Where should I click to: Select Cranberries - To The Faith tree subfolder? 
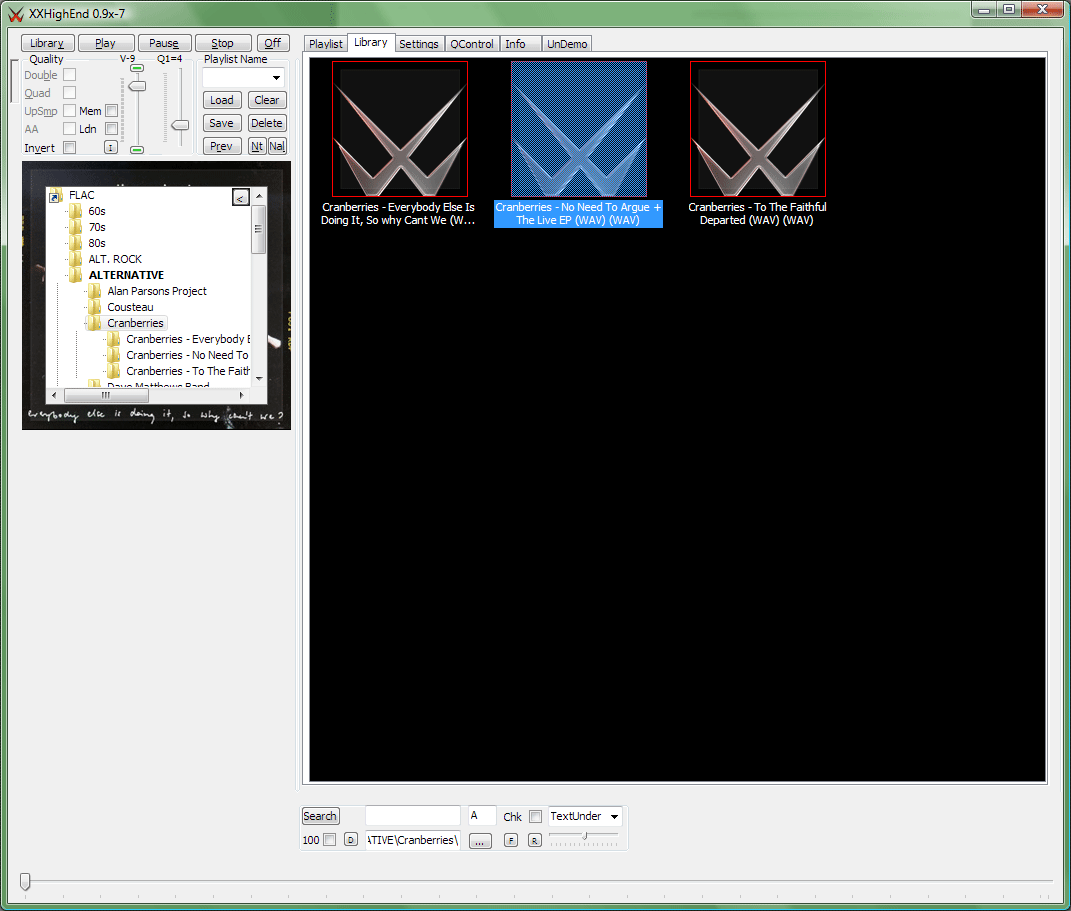point(187,371)
